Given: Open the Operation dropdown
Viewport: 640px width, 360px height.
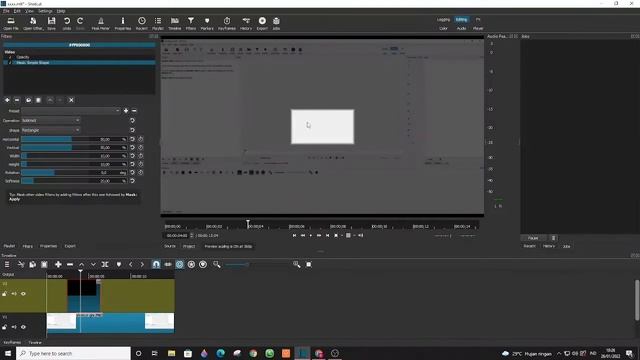Looking at the screenshot, I should pyautogui.click(x=51, y=120).
